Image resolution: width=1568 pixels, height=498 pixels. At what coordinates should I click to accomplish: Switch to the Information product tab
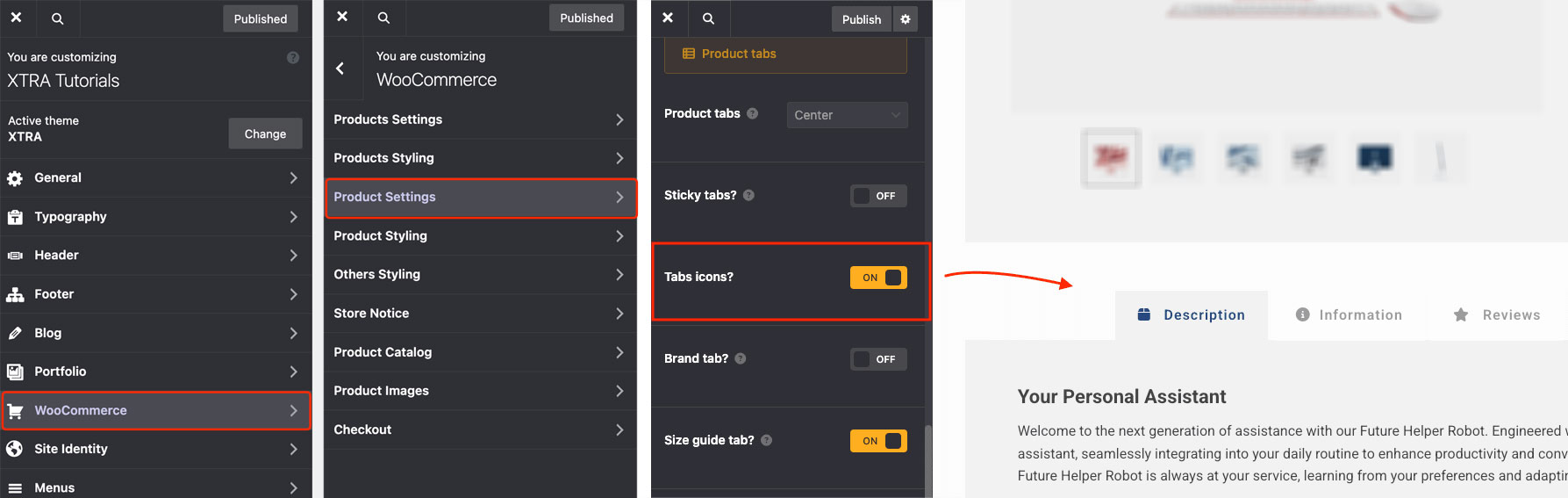coord(1349,315)
